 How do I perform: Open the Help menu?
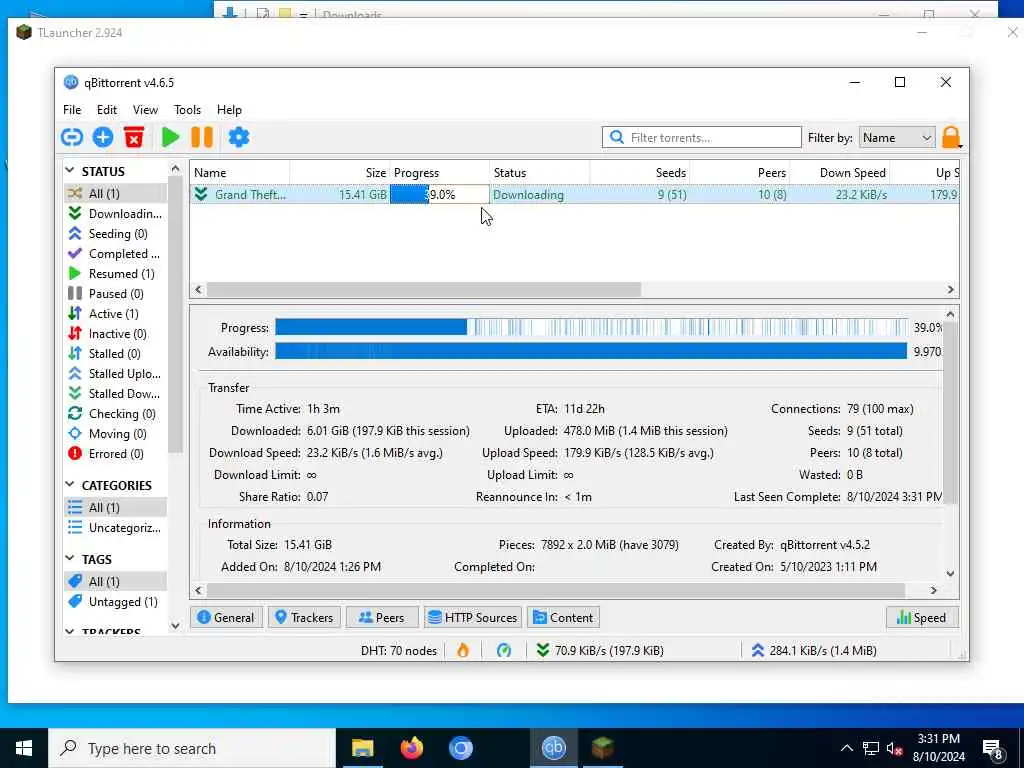pos(229,110)
